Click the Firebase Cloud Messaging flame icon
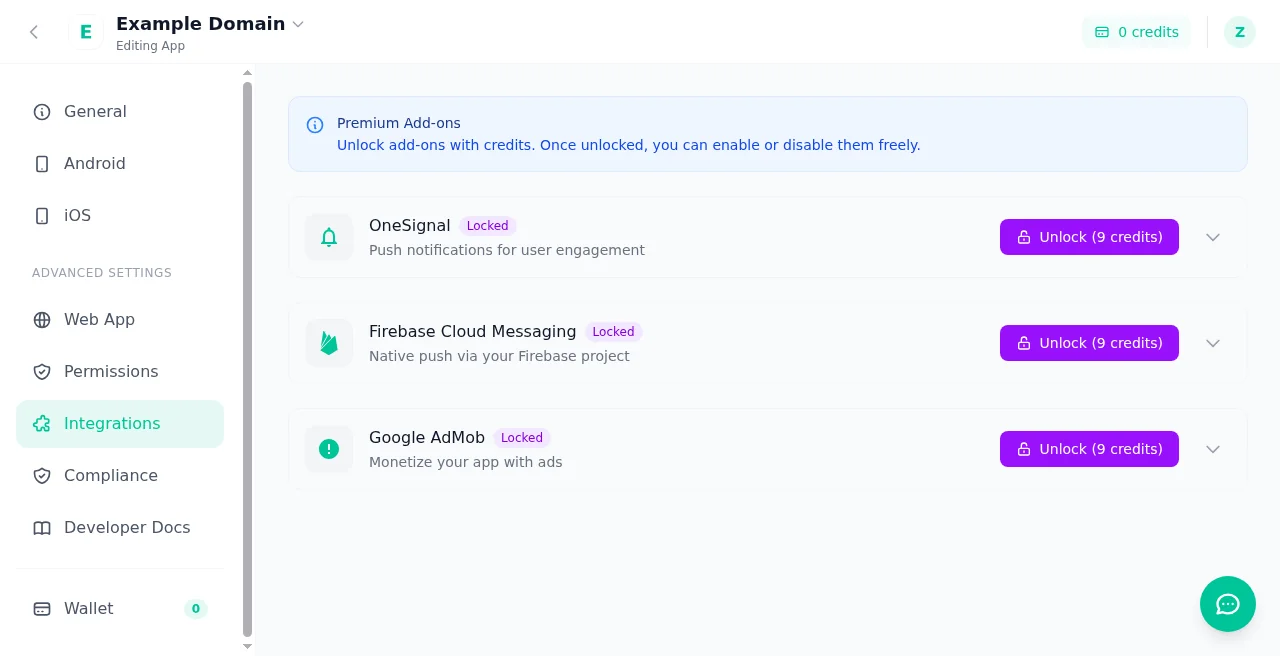Screen dimensions: 1280x656 pyautogui.click(x=329, y=343)
